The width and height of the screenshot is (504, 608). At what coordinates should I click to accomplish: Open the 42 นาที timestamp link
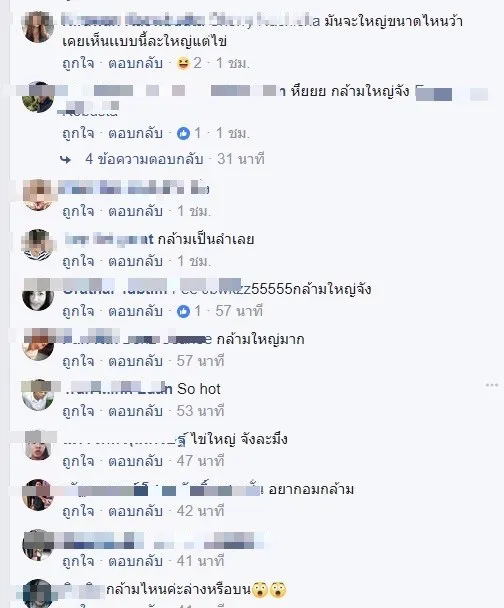200,511
